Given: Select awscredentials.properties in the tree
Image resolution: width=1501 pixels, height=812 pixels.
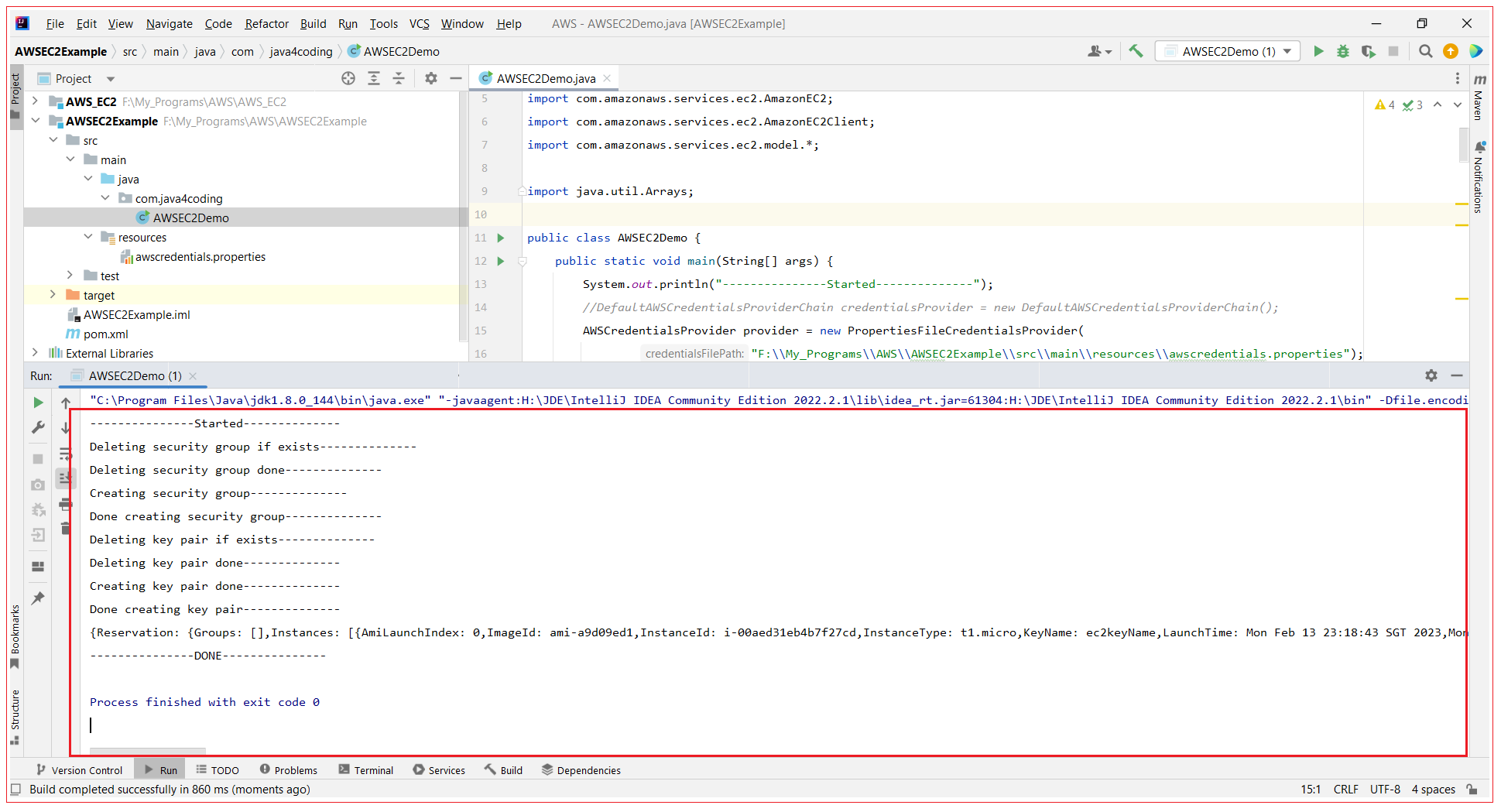Looking at the screenshot, I should pos(200,257).
